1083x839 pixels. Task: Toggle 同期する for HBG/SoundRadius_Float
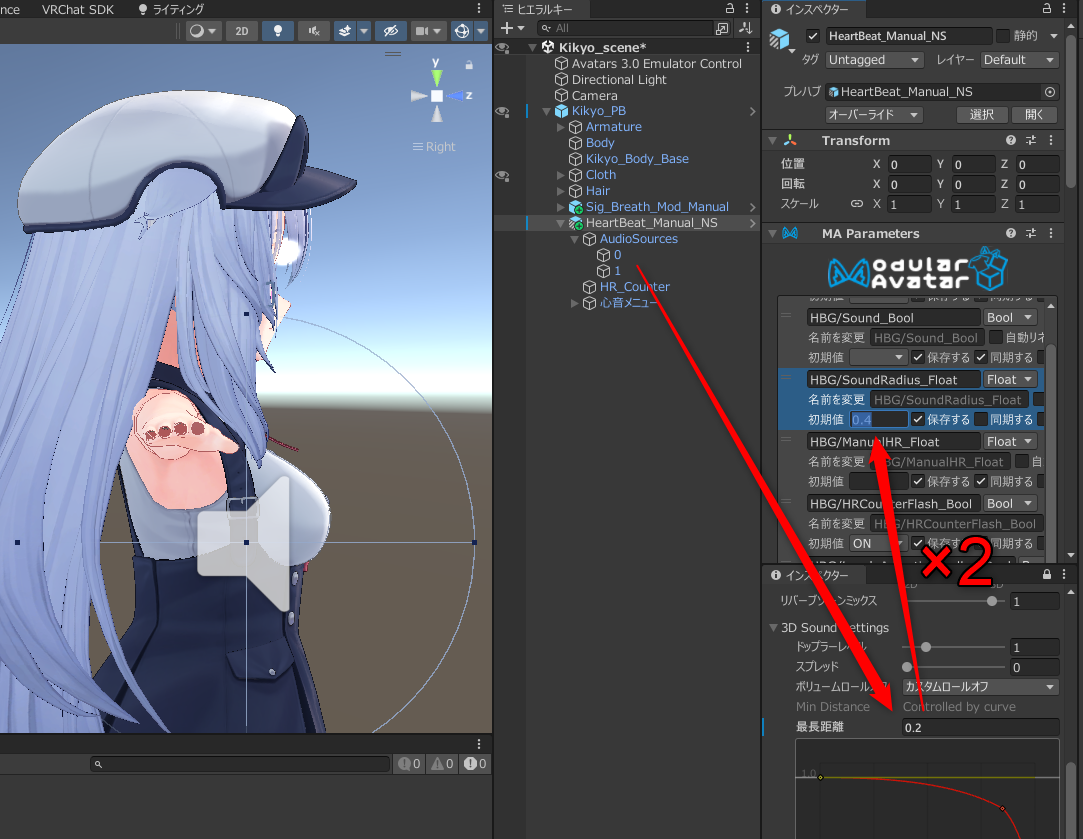[x=981, y=419]
